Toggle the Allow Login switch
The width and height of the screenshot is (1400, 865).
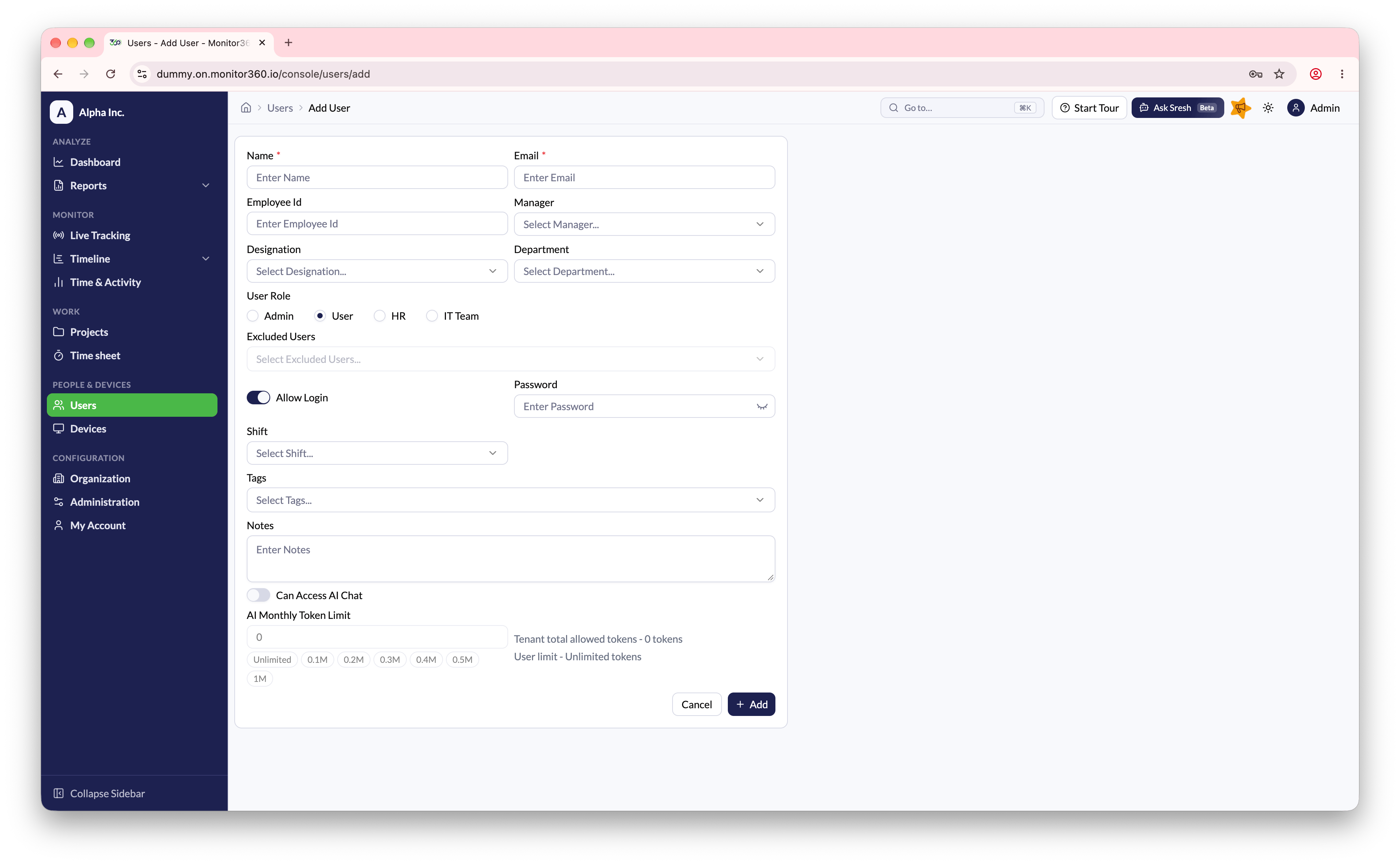coord(258,398)
